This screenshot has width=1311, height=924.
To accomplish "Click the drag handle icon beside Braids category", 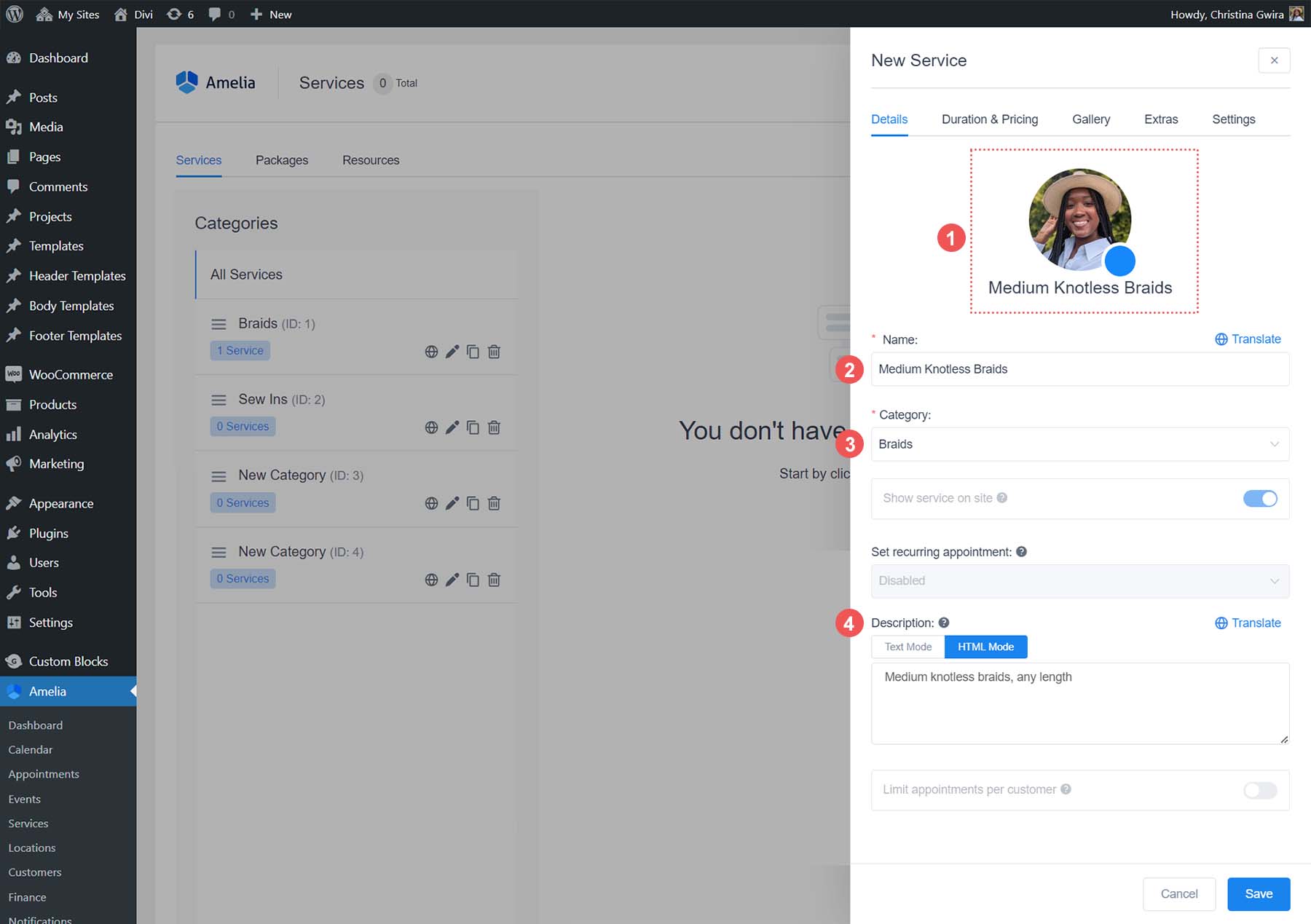I will (x=219, y=324).
